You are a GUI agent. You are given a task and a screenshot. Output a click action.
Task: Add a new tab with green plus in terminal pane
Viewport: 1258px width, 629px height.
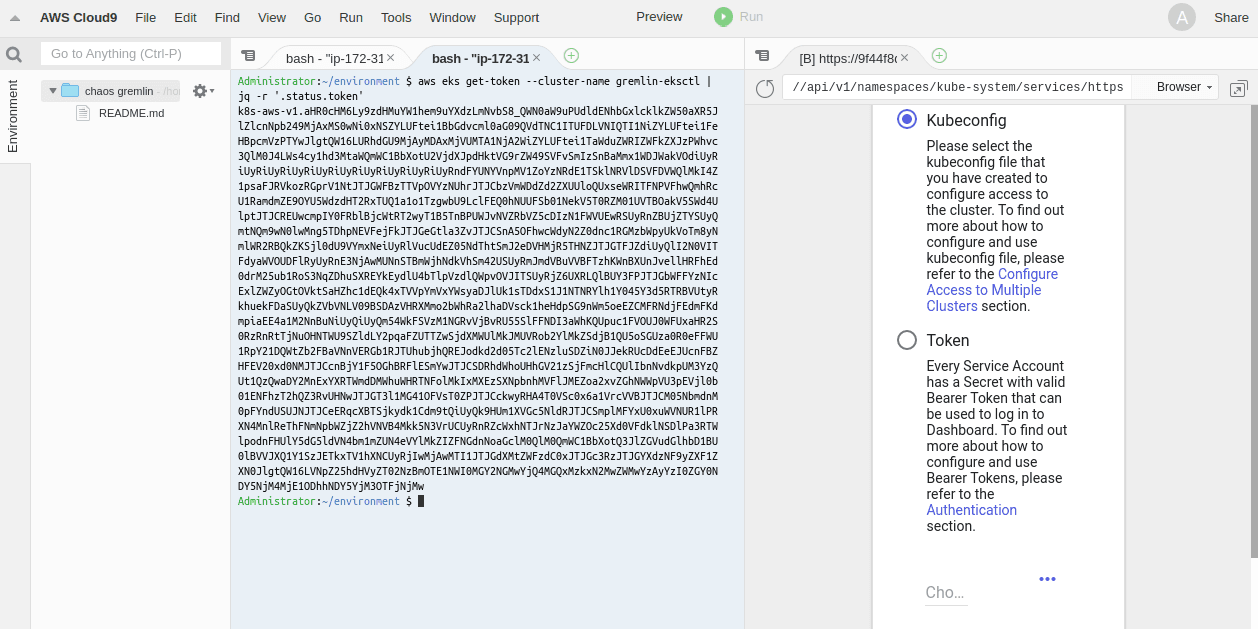pos(571,56)
